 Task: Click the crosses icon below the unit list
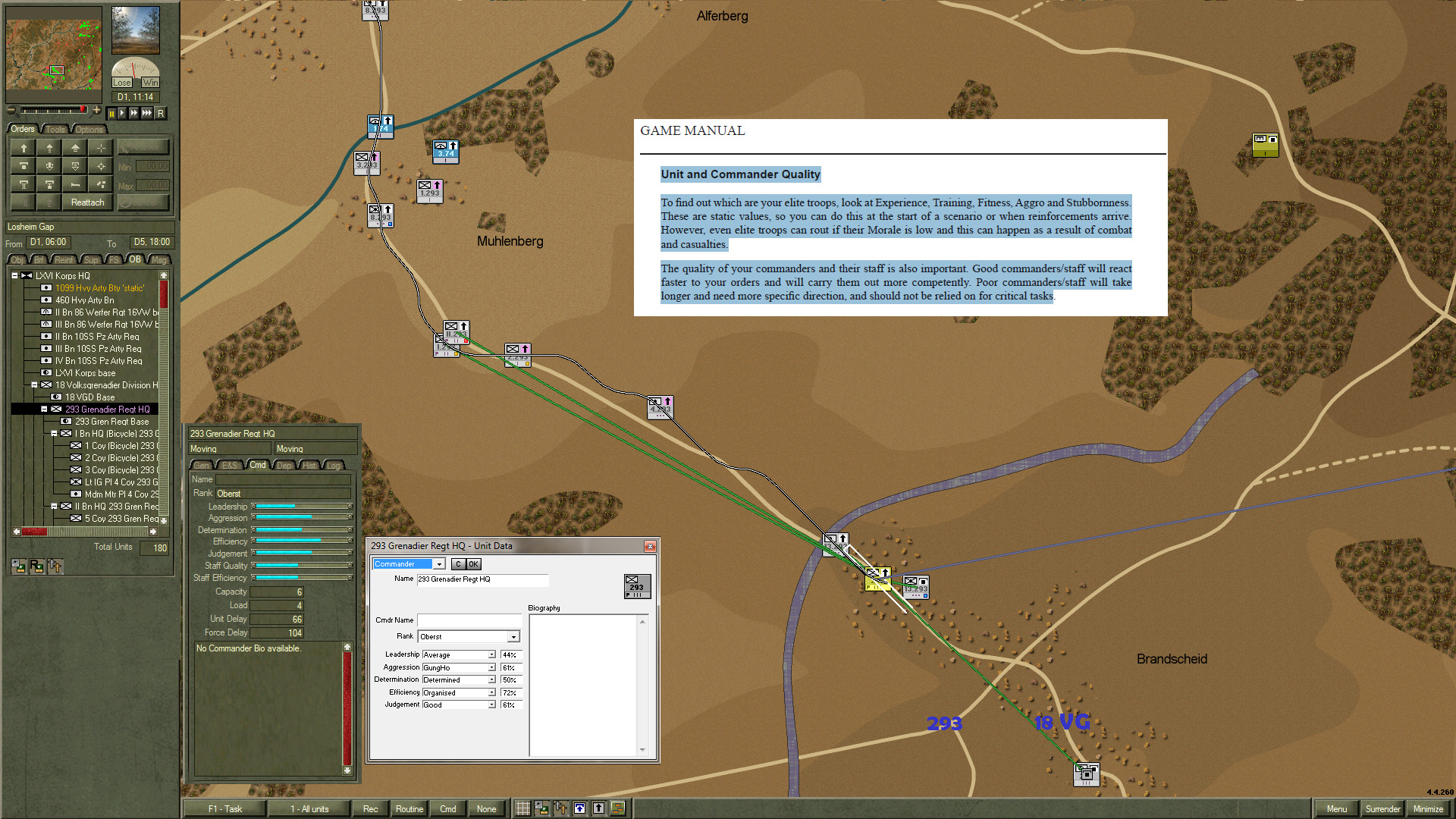[55, 566]
